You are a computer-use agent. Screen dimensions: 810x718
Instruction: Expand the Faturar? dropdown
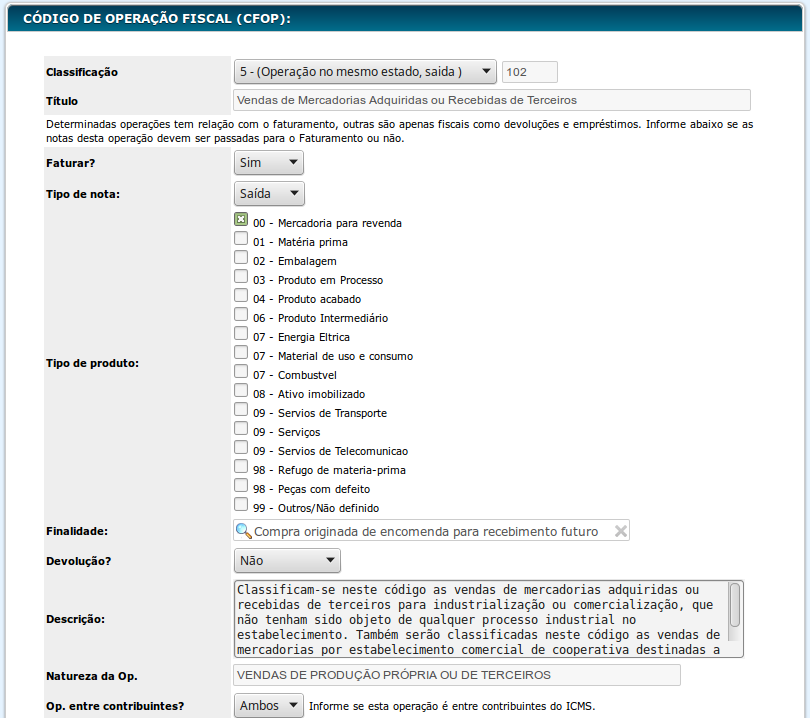(x=269, y=162)
